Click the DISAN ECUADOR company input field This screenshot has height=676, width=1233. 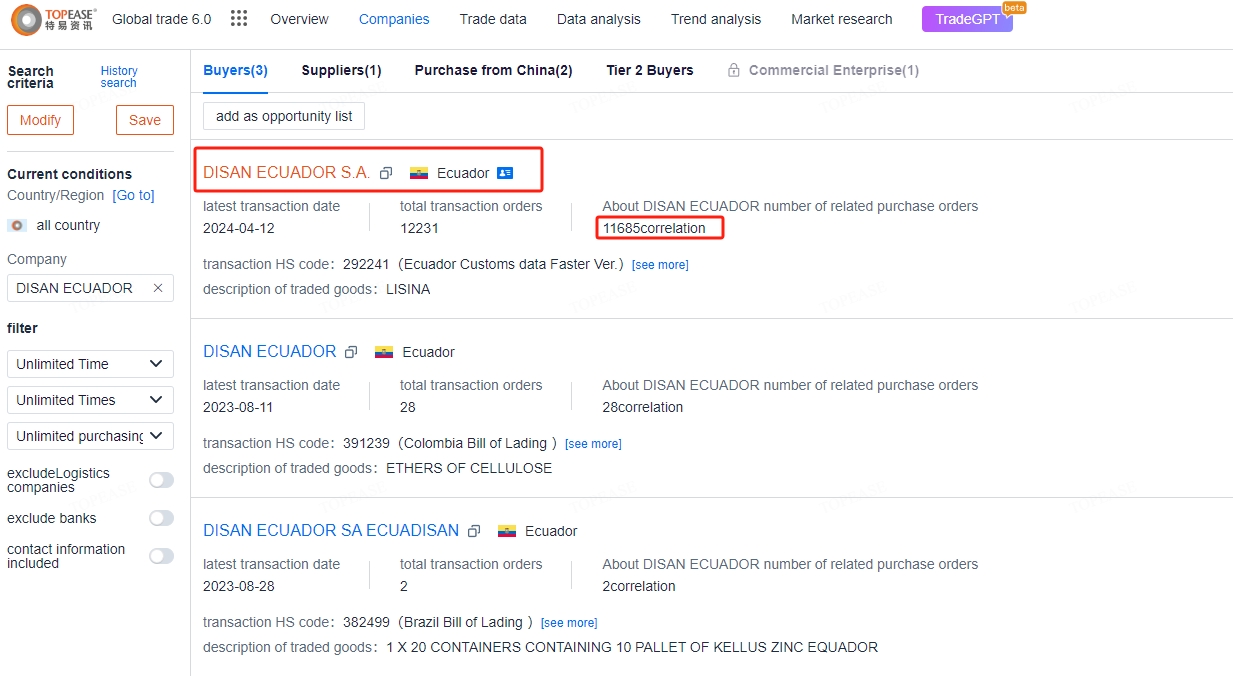click(x=90, y=288)
